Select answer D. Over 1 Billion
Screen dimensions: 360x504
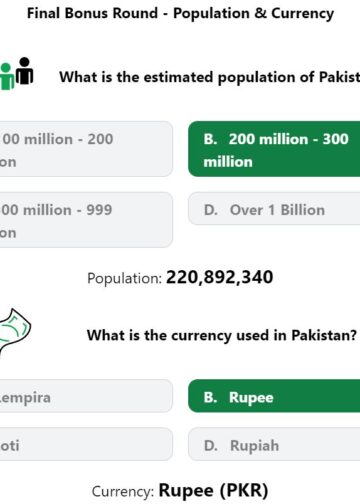[x=274, y=209]
